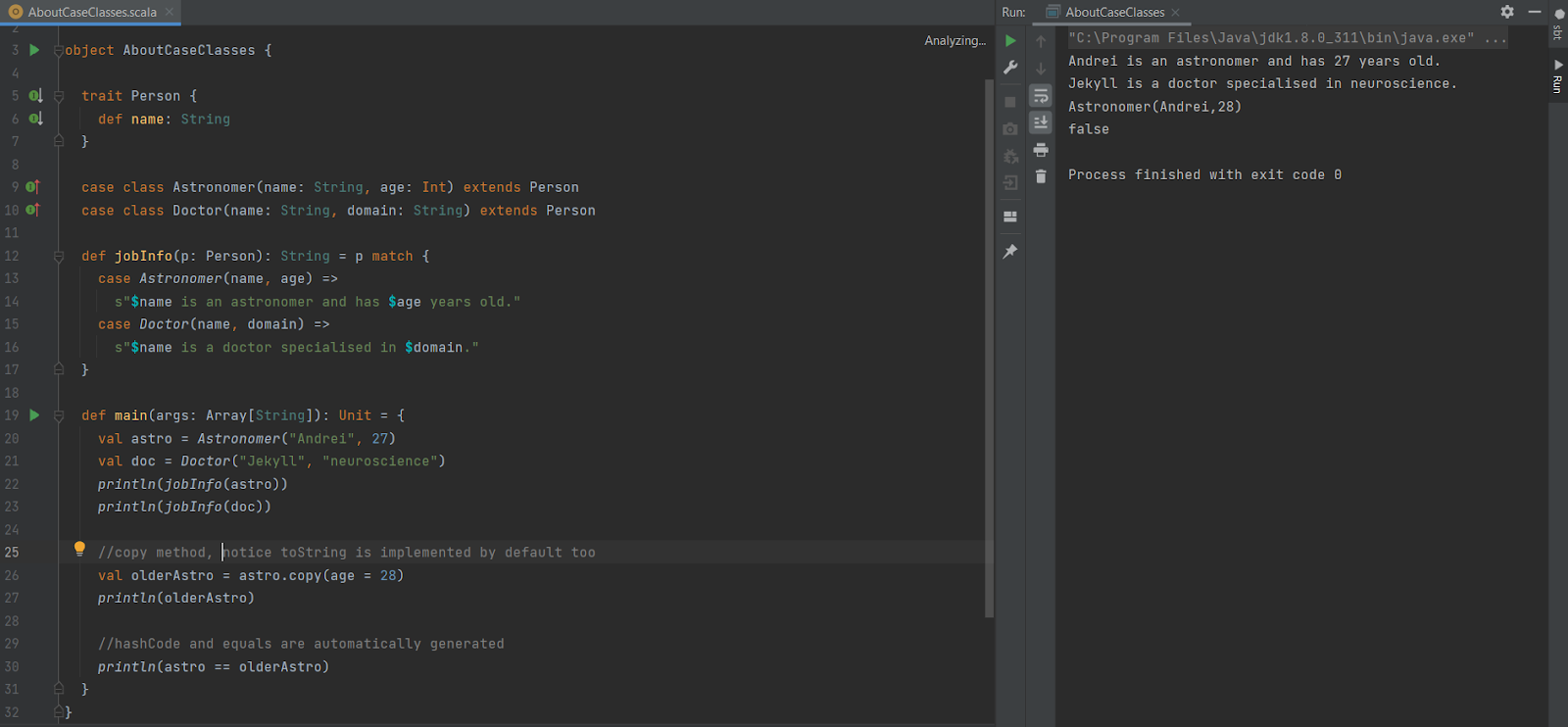Open Run panel settings gear
Viewport: 1568px width, 727px height.
click(1507, 12)
